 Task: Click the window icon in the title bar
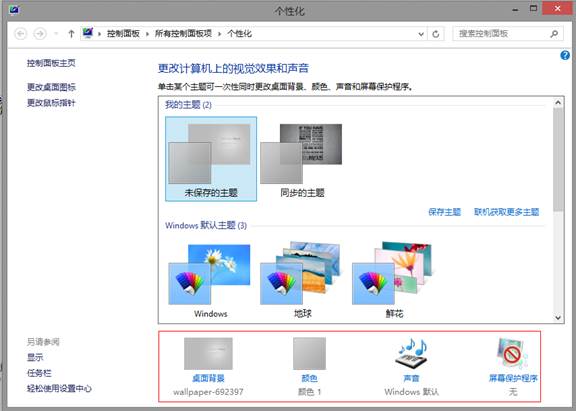coord(14,10)
